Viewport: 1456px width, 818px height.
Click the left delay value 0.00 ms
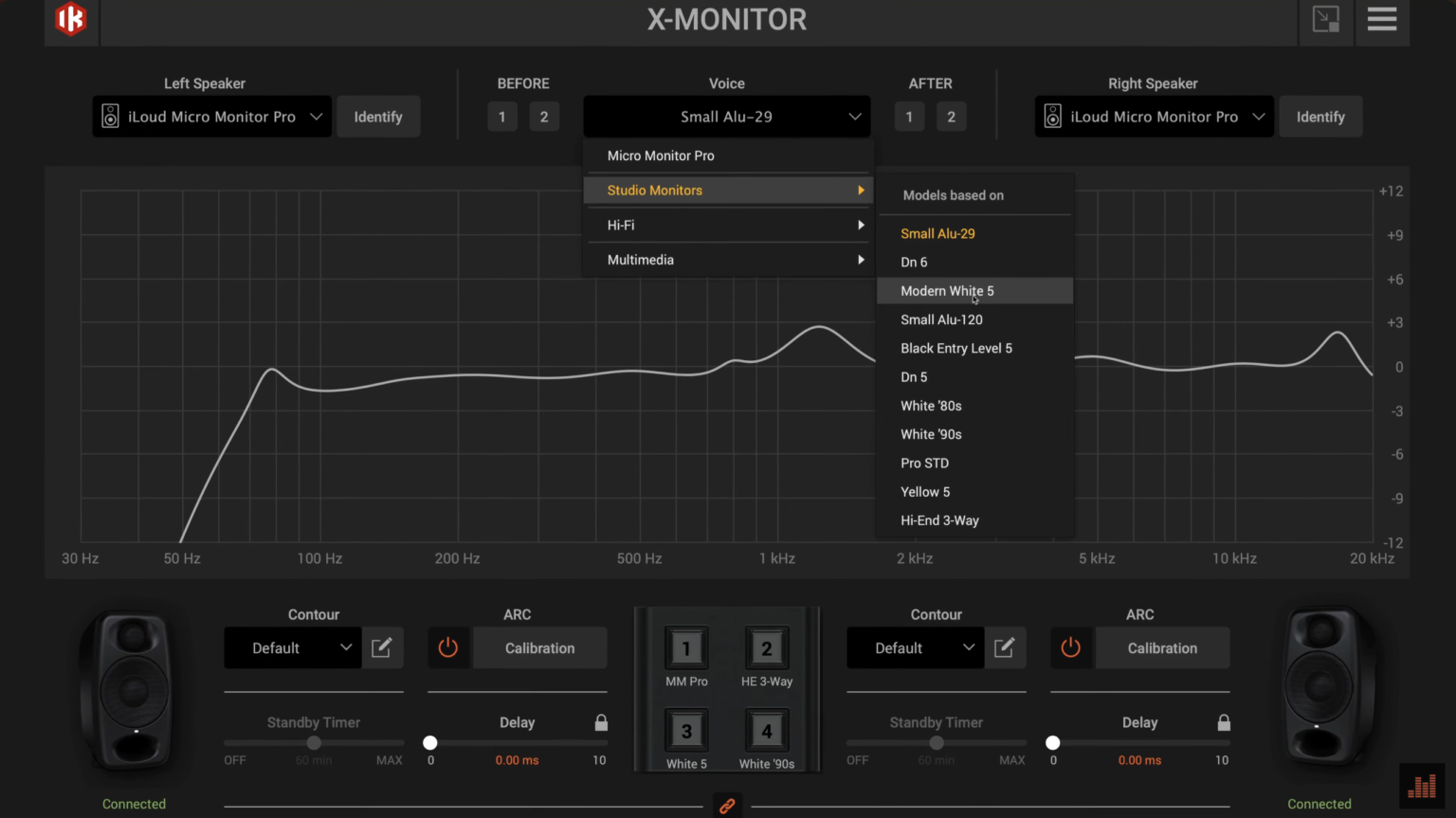click(x=517, y=760)
